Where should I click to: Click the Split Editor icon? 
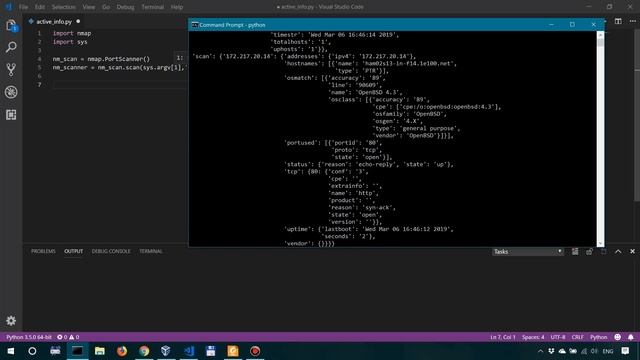618,21
